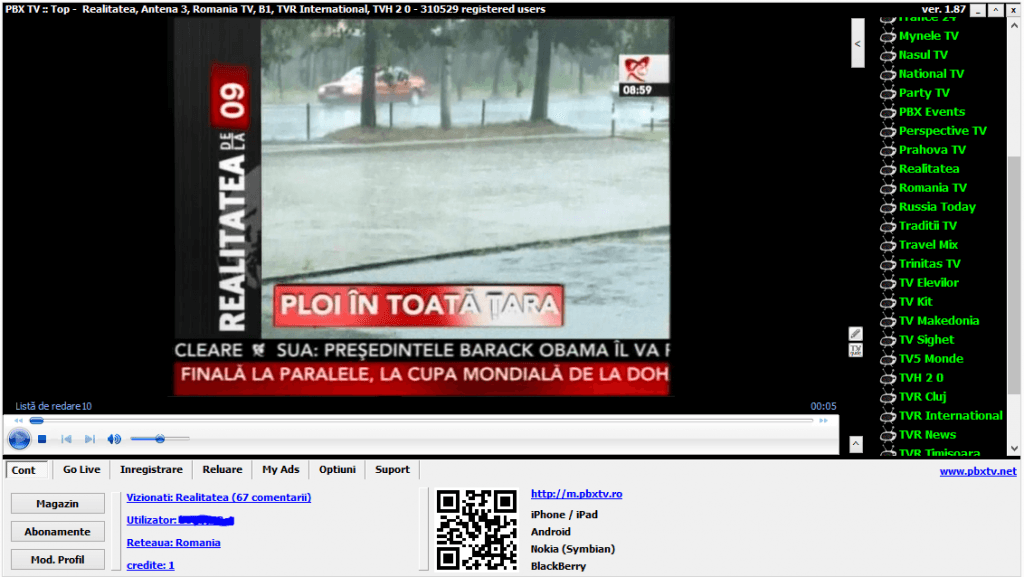Select Trinitas TV channel
The width and height of the screenshot is (1024, 577).
click(x=929, y=264)
